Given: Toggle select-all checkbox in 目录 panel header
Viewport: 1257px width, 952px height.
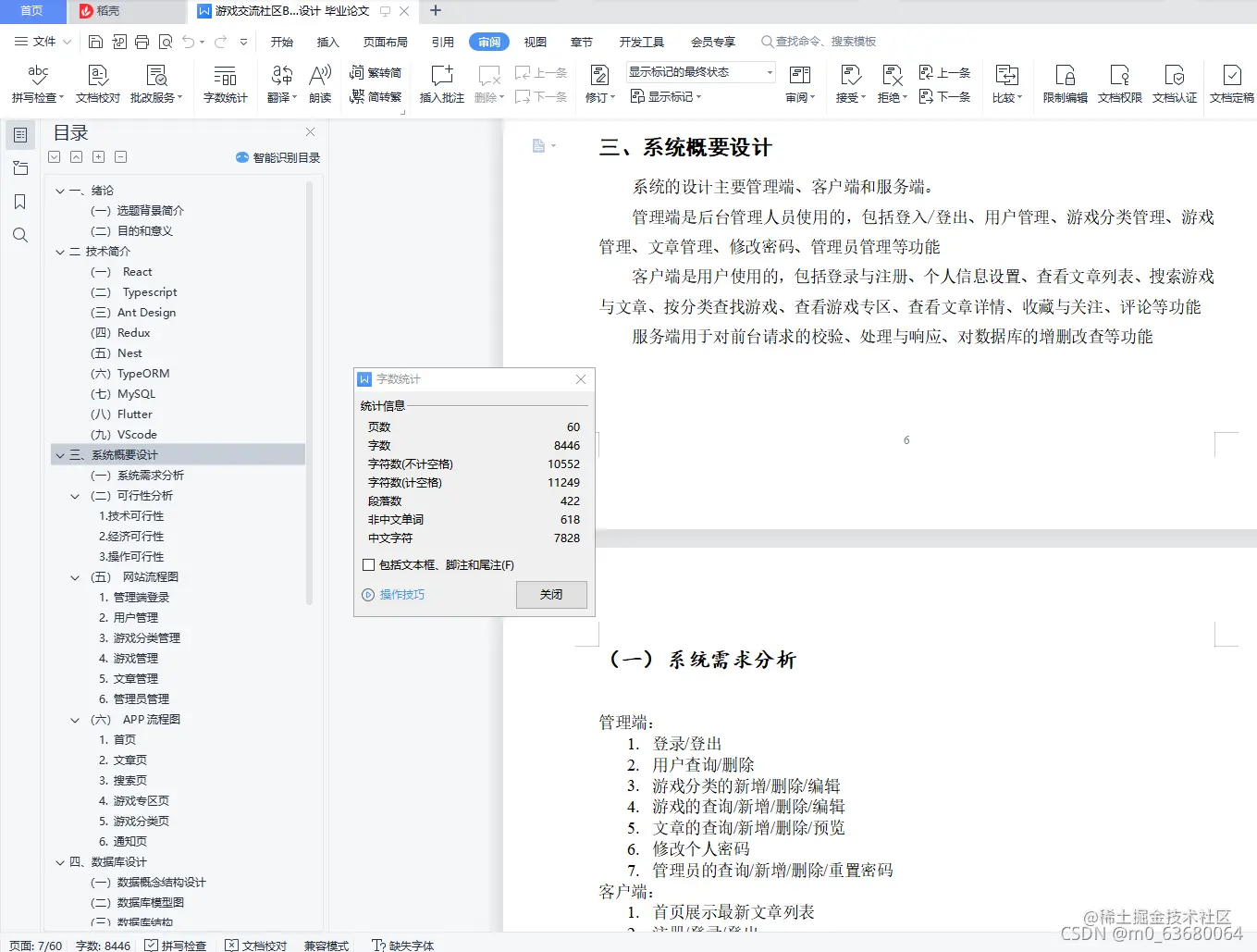Looking at the screenshot, I should click(x=54, y=156).
